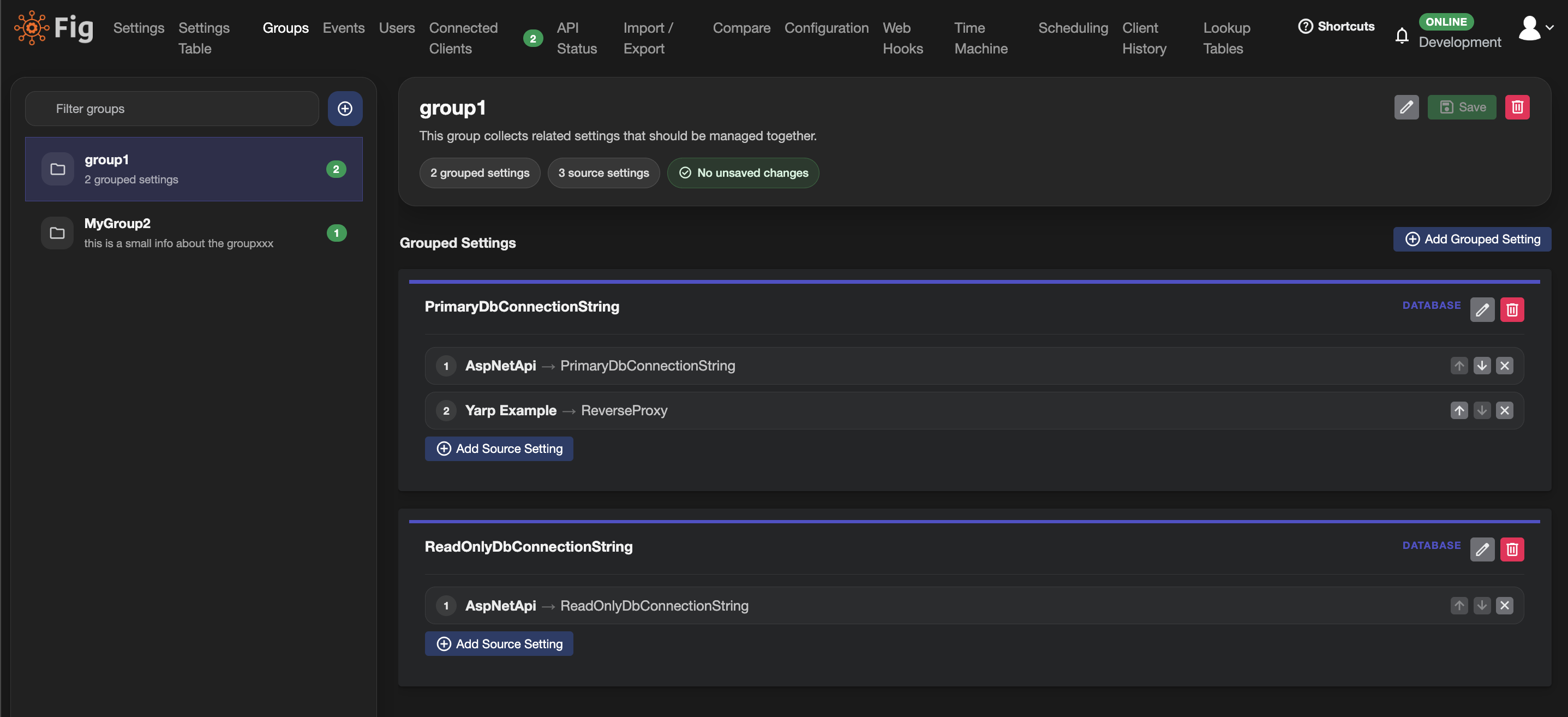Edit PrimaryDbConnectionString with its pencil icon
Image resolution: width=1568 pixels, height=717 pixels.
pyautogui.click(x=1483, y=310)
